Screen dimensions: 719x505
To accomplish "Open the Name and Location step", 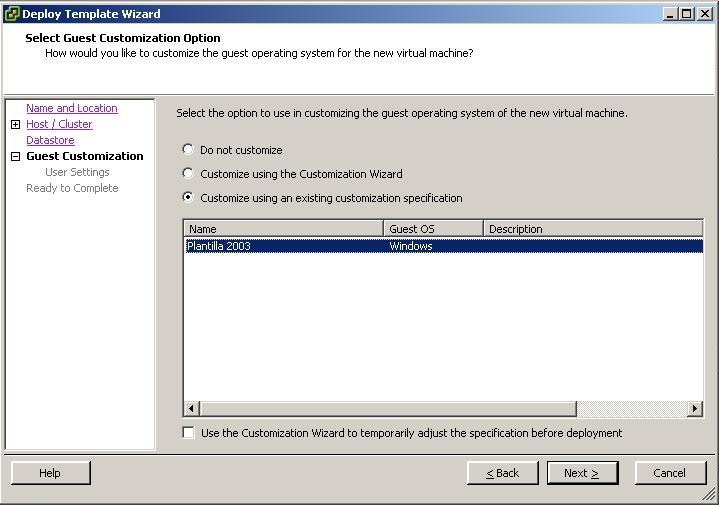I will pos(71,108).
